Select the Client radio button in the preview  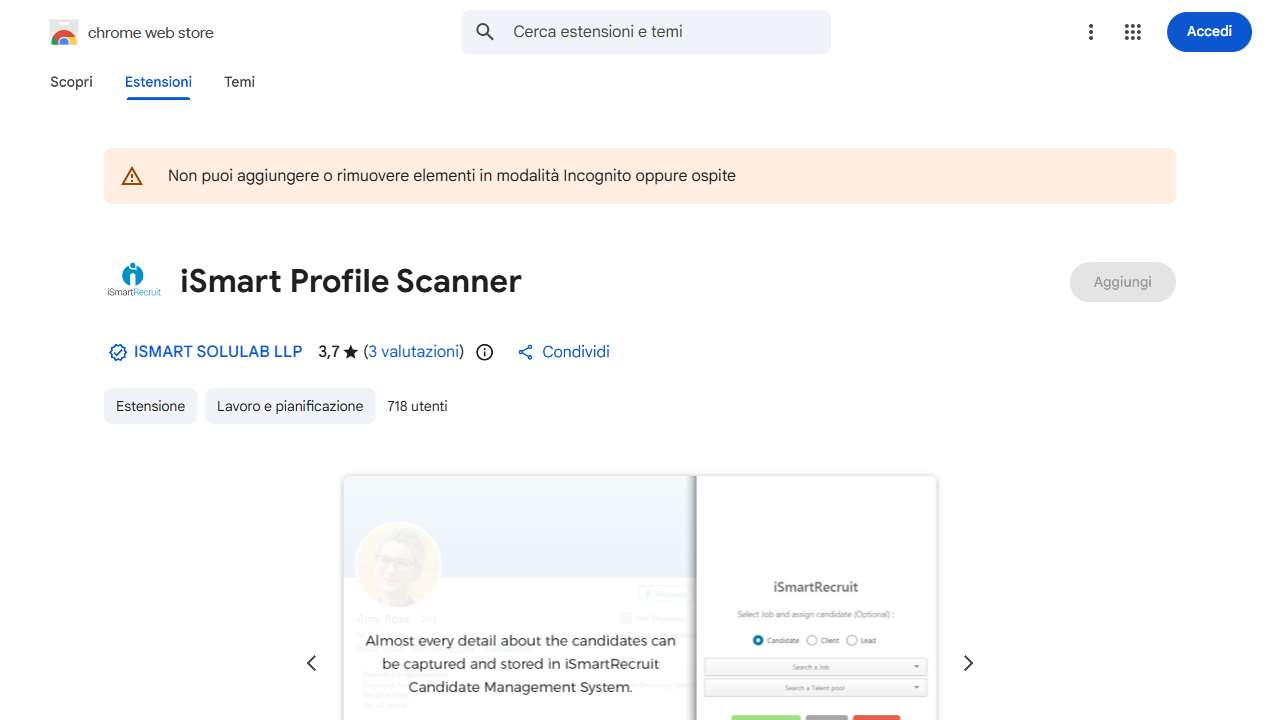point(811,640)
